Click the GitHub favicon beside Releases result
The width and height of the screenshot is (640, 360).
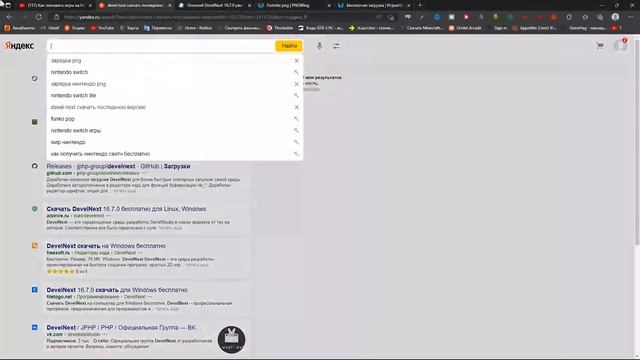[x=35, y=166]
